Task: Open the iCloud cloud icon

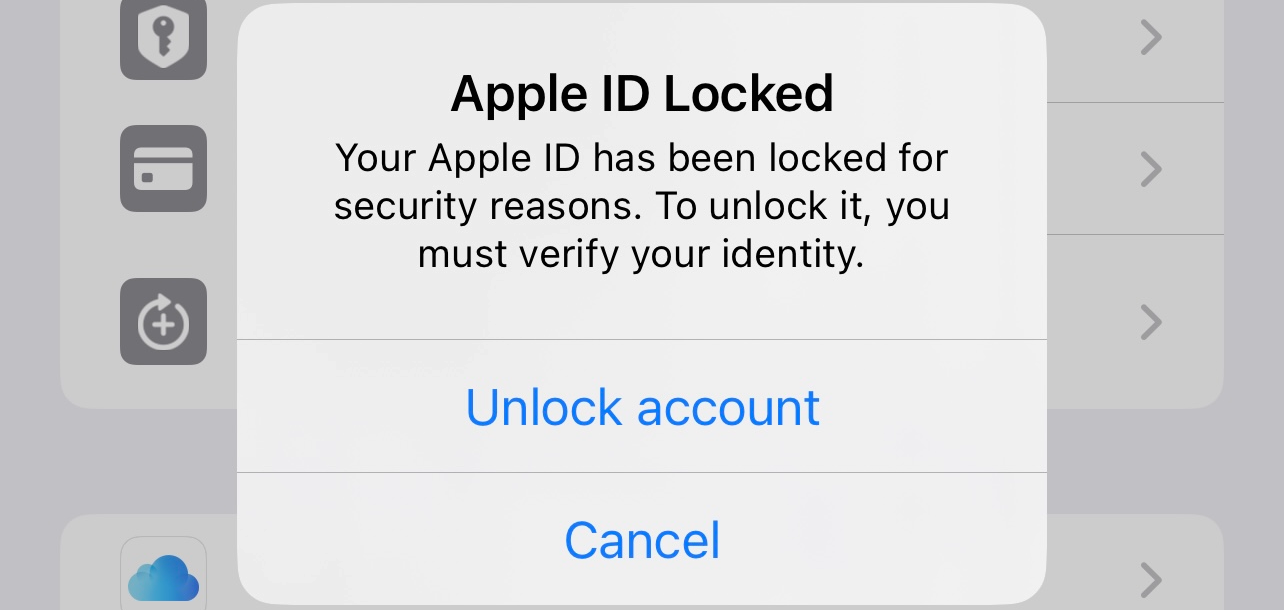Action: pos(163,575)
